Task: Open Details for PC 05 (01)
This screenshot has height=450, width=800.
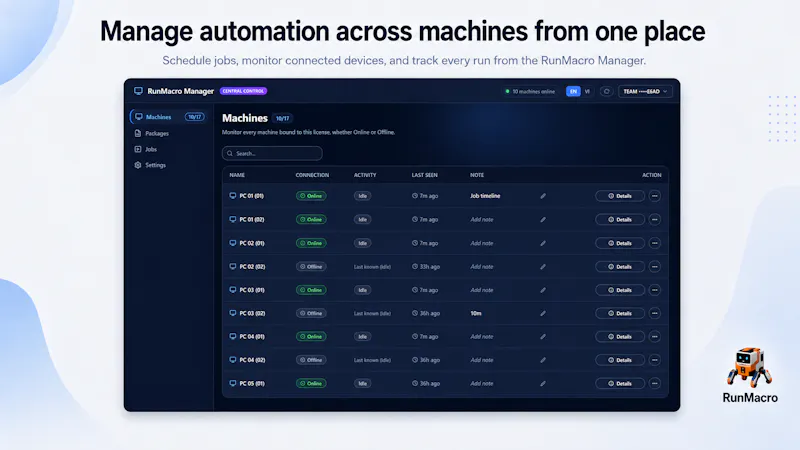Action: tap(619, 384)
